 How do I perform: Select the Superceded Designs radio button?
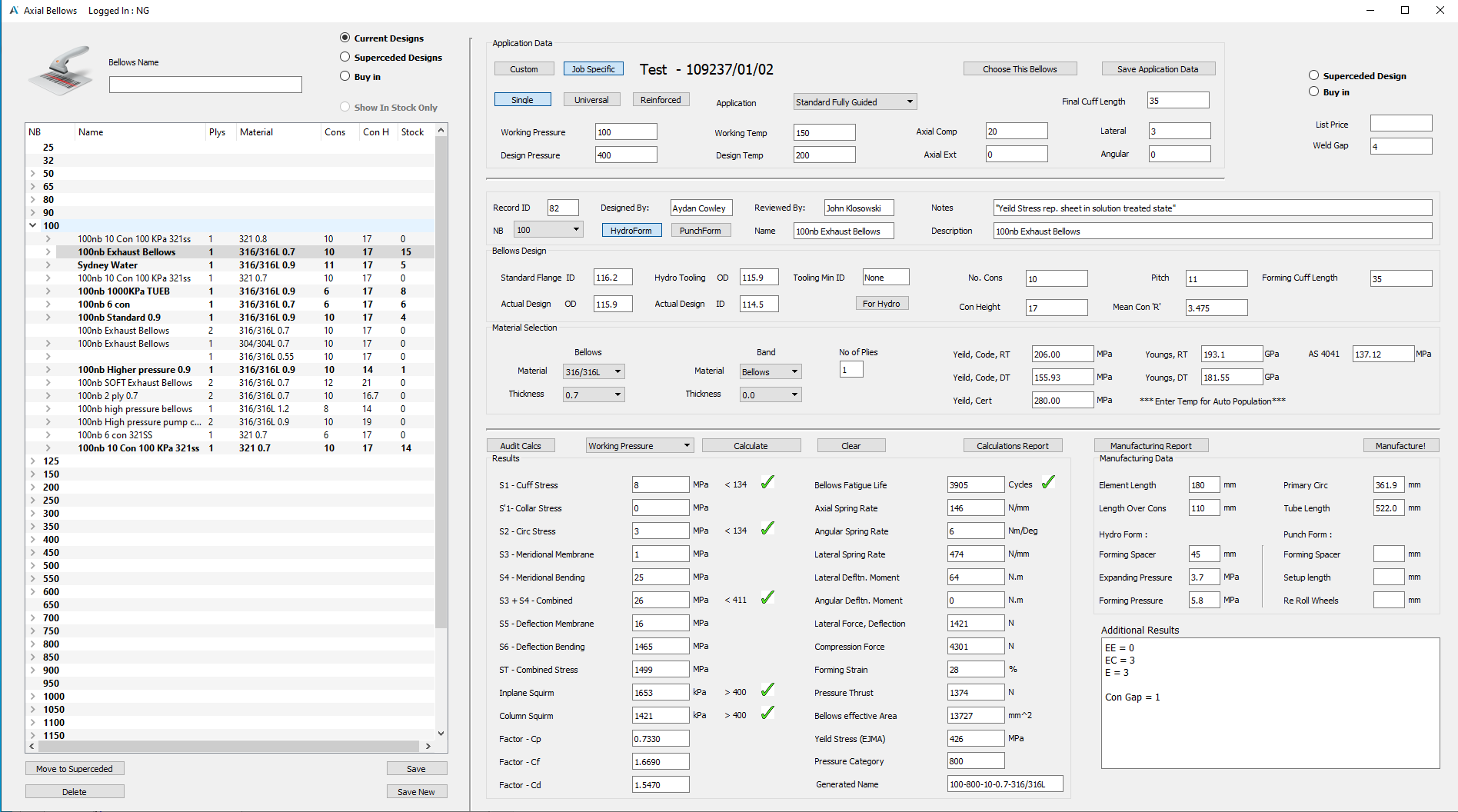click(x=345, y=57)
